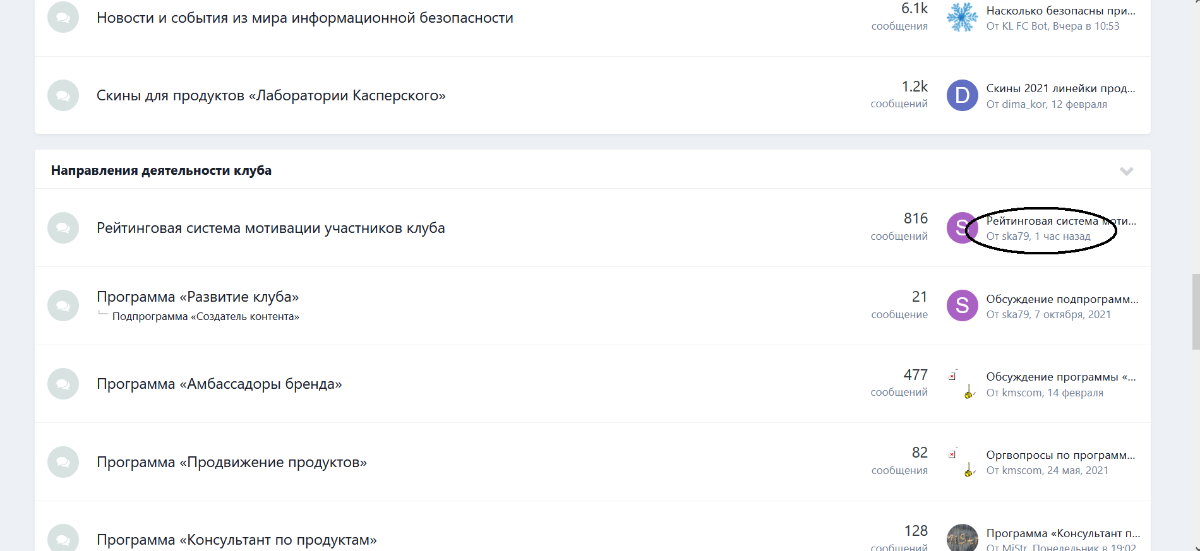This screenshot has width=1200, height=551.
Task: Click the date Вчера в 10:53
Action: 1086,26
